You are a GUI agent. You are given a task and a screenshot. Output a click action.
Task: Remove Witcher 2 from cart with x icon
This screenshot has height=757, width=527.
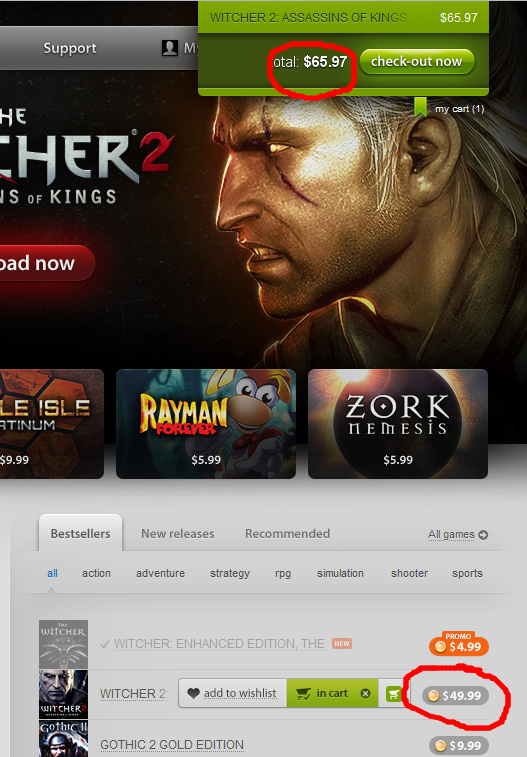coord(365,693)
